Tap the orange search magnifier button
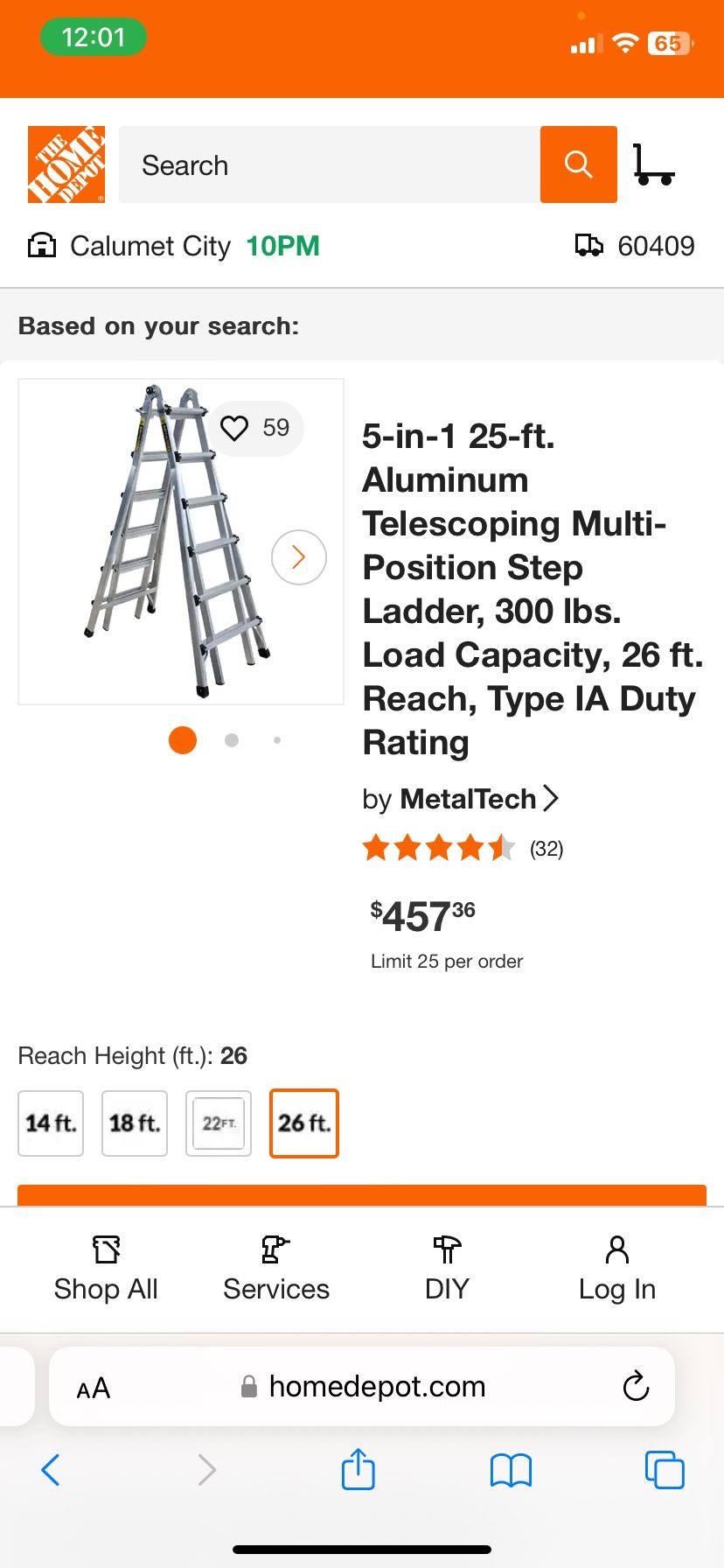Screen dimensions: 724x1568 pyautogui.click(x=578, y=164)
